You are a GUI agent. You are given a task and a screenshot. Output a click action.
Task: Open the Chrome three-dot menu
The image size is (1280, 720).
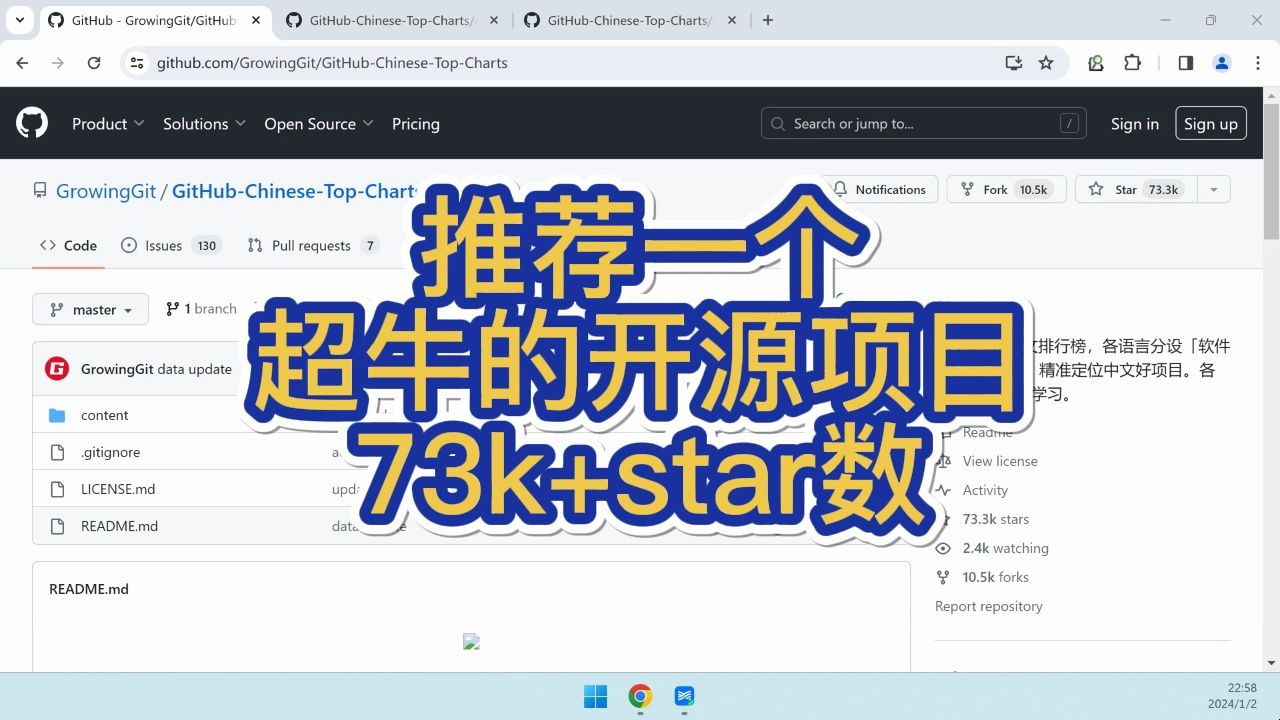pos(1257,62)
